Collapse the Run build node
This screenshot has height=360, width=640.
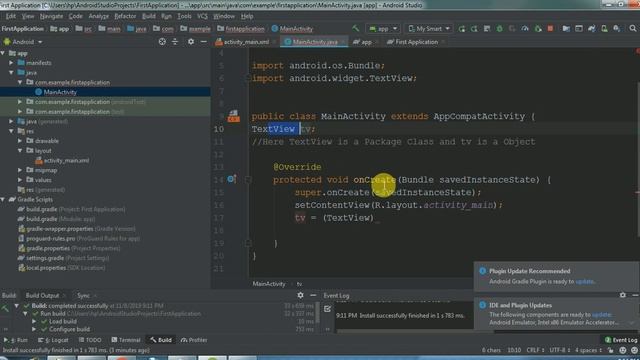(25, 313)
